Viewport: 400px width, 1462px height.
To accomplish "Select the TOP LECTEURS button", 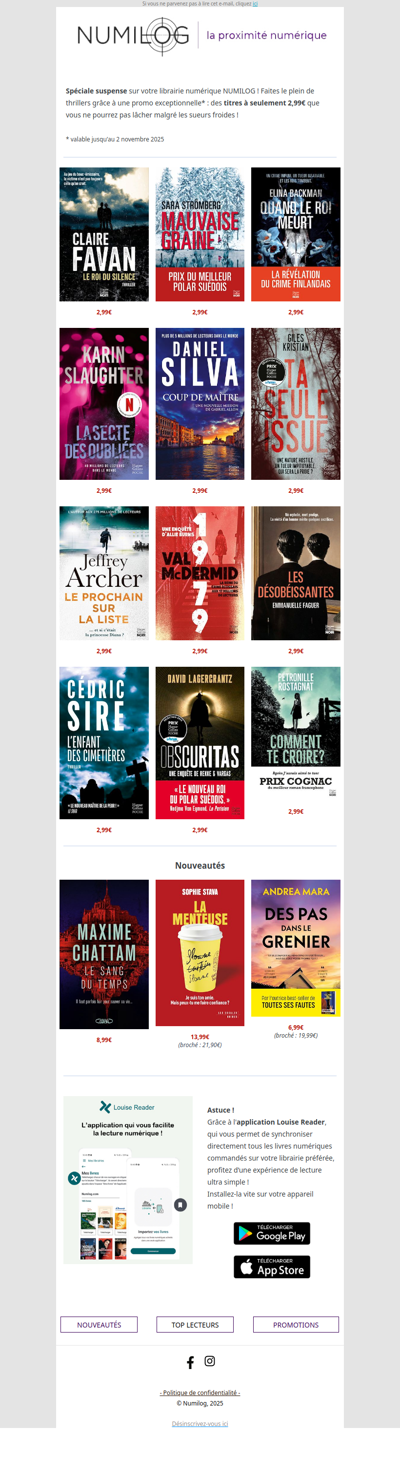I will tap(195, 1324).
